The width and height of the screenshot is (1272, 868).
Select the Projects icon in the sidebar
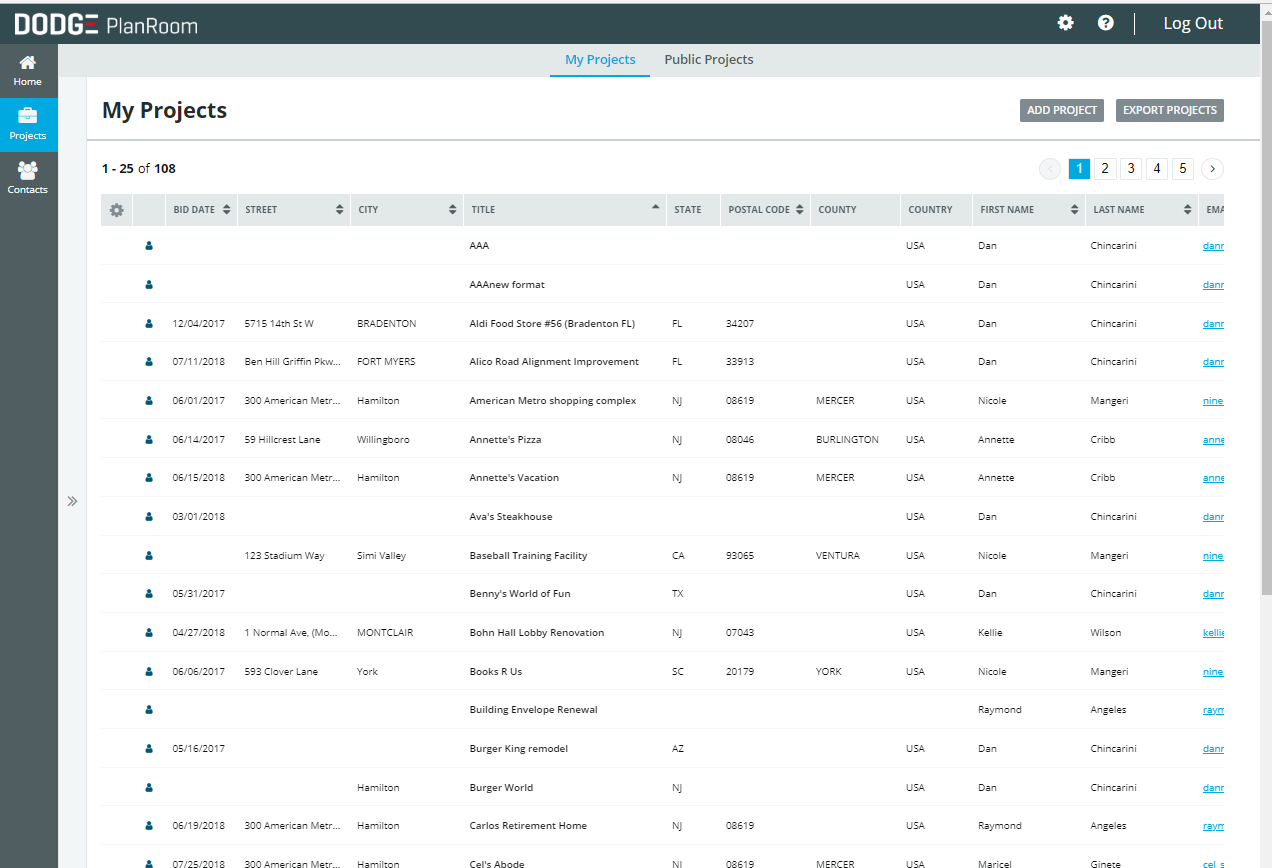point(27,124)
